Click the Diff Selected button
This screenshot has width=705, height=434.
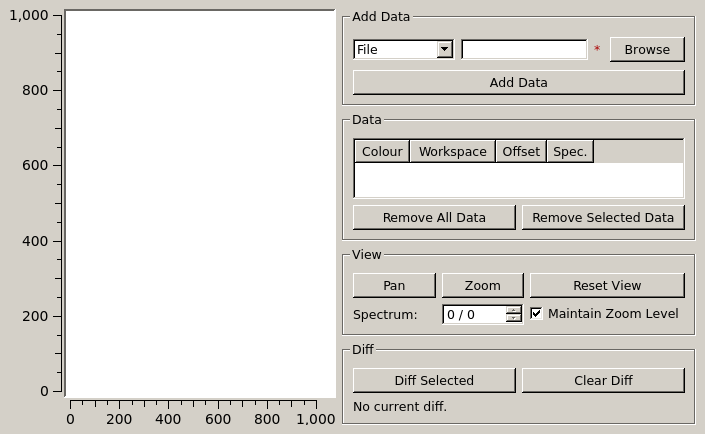coord(434,380)
